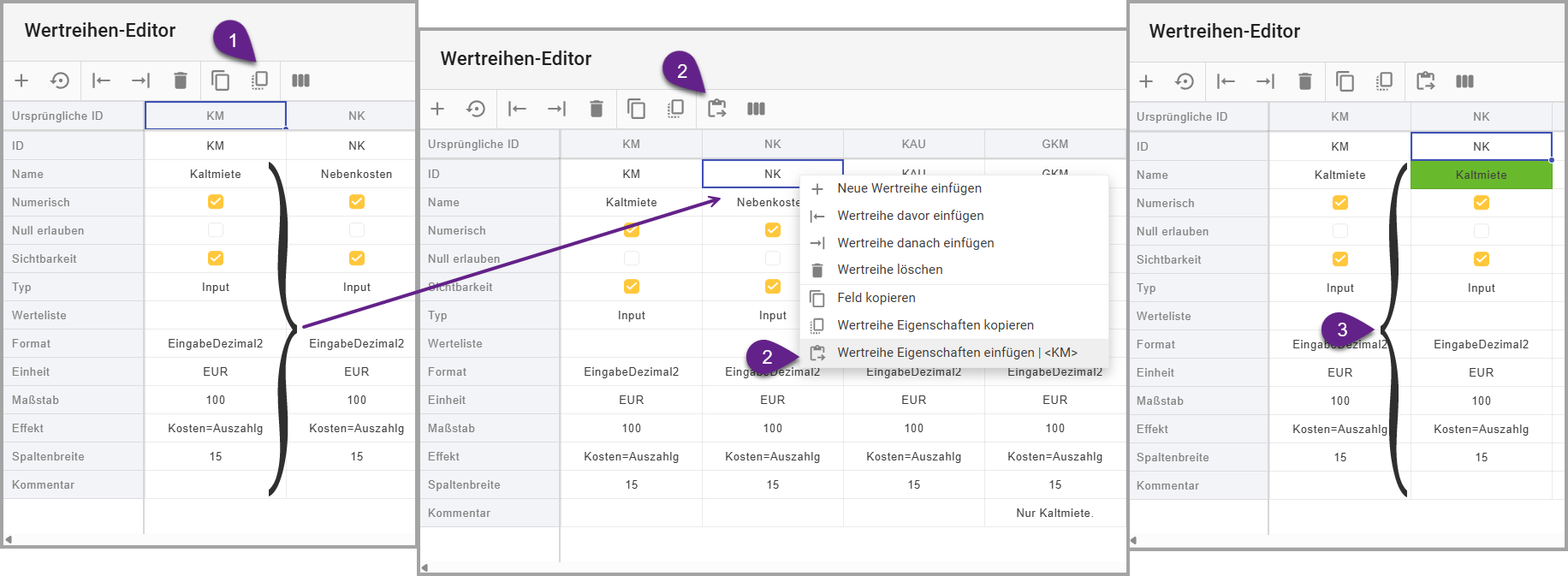Select 'Wertreihe Eigenschaften kopieren' menu entry
1568x576 pixels.
(953, 325)
